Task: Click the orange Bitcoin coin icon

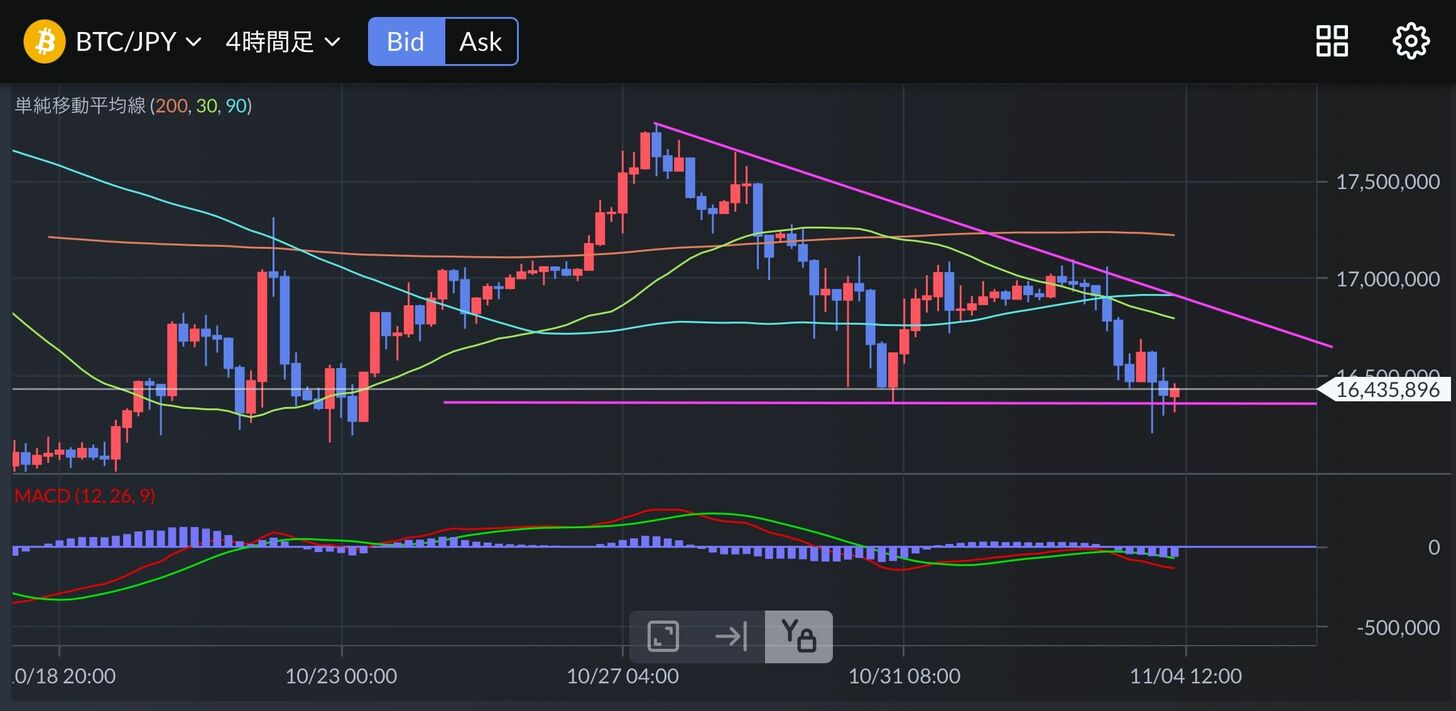Action: coord(44,42)
